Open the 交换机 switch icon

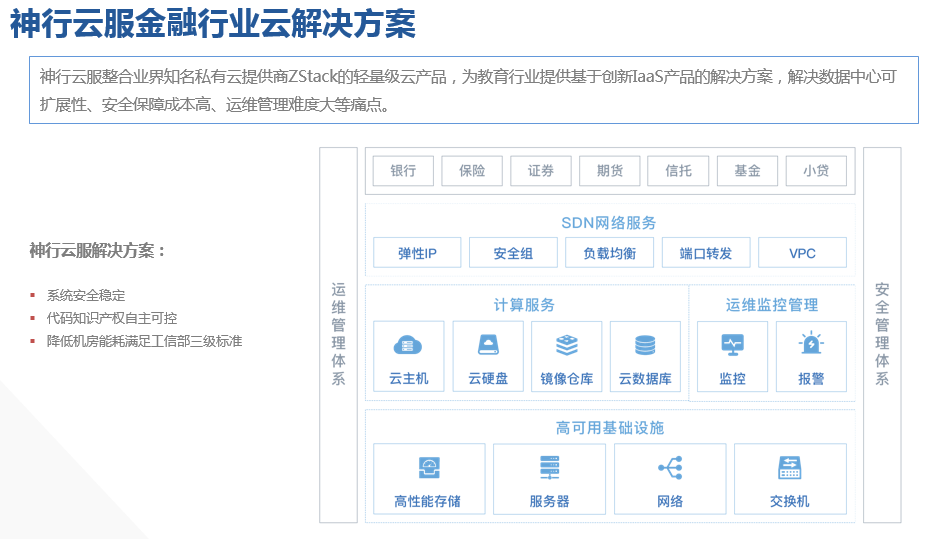[790, 467]
